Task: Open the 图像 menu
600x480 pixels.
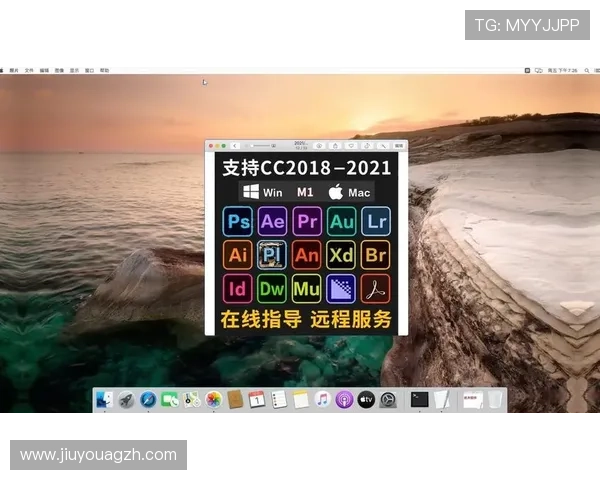Action: click(59, 70)
